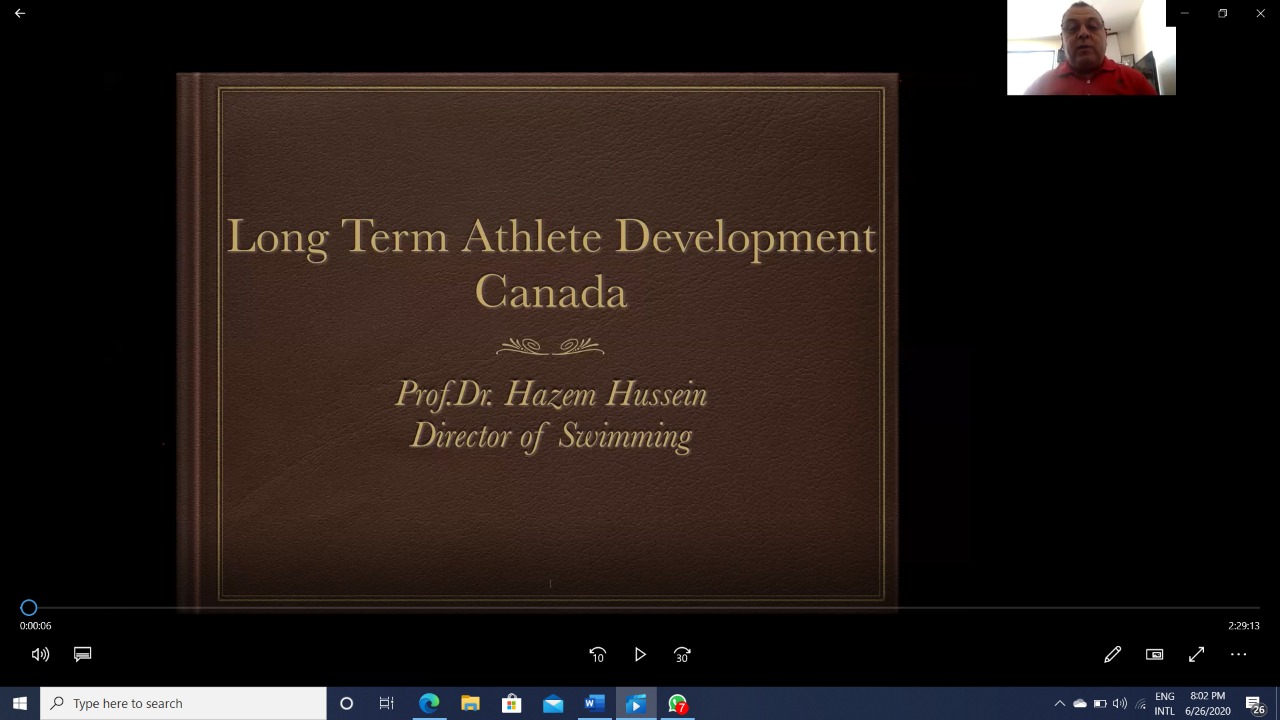This screenshot has height=720, width=1280.
Task: Launch Microsoft Edge from taskbar
Action: click(x=429, y=703)
